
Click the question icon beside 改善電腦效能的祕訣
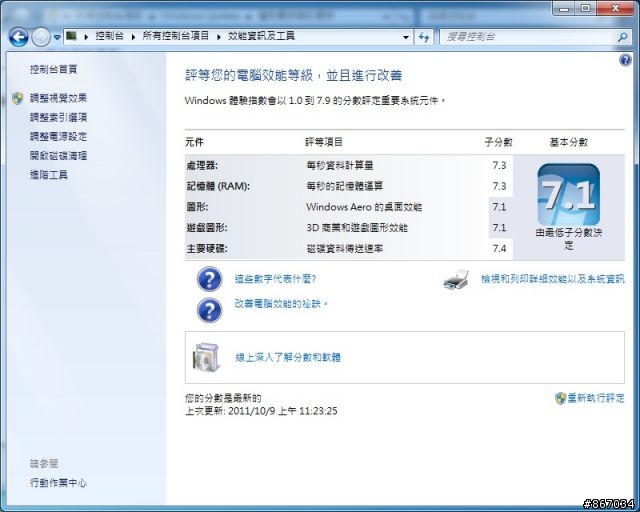[x=209, y=310]
